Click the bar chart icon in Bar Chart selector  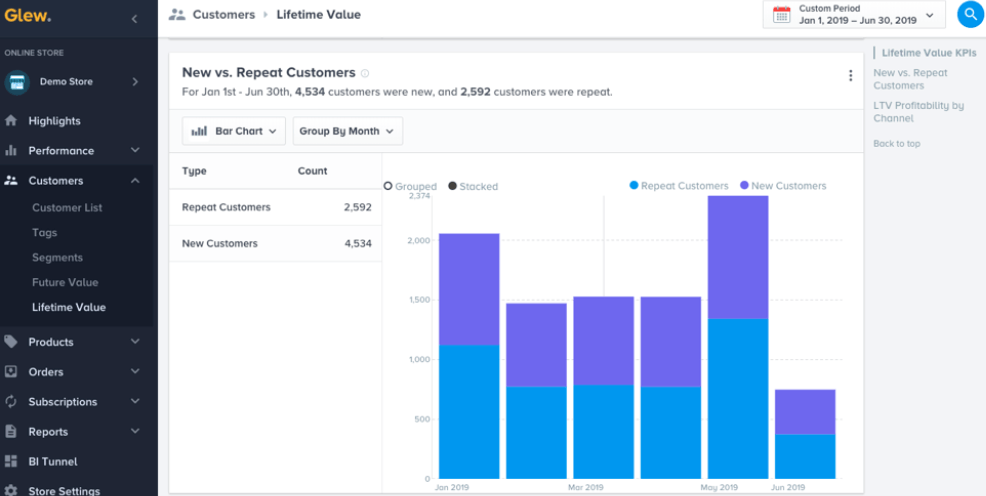click(199, 131)
